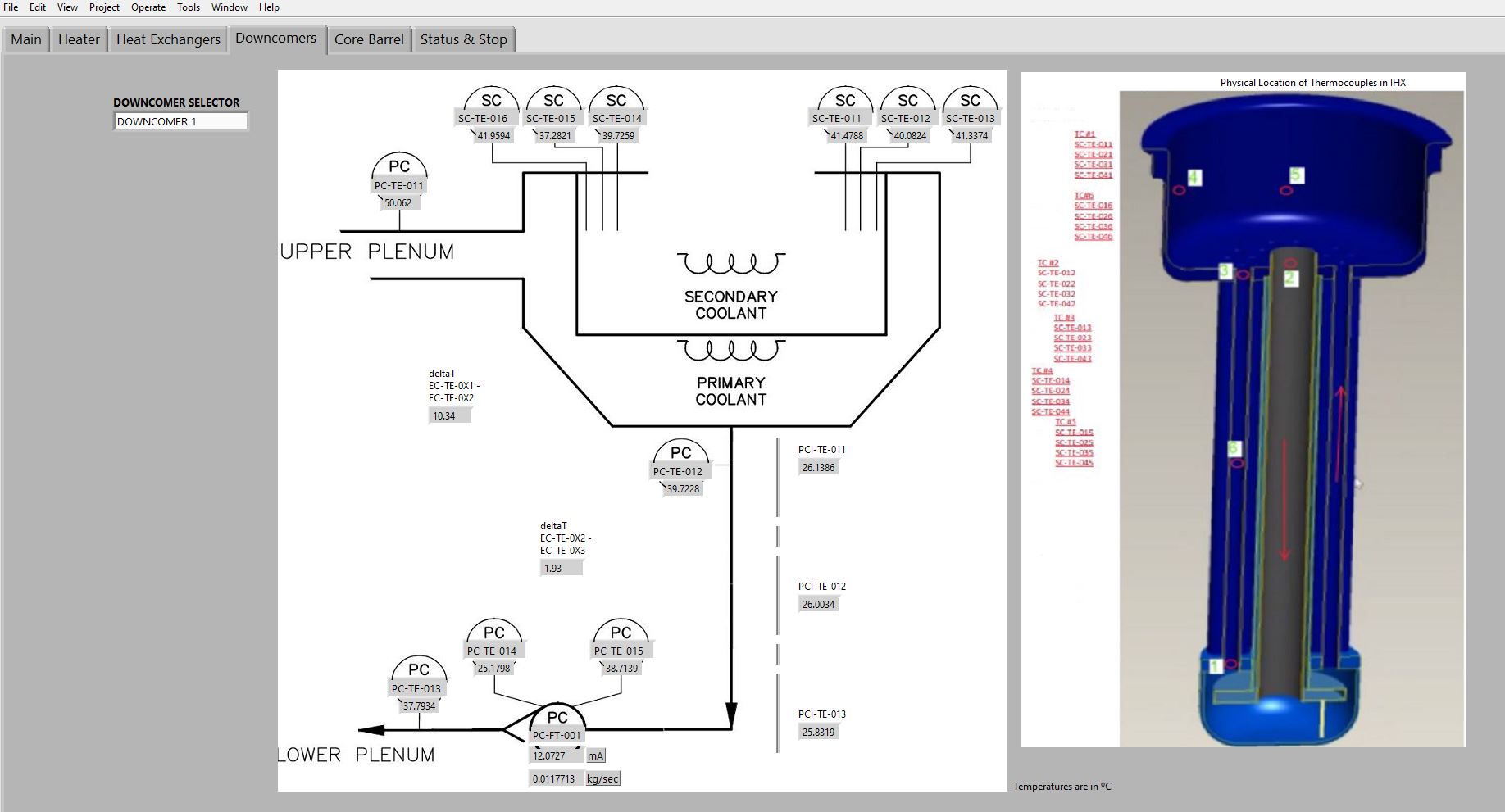The height and width of the screenshot is (812, 1505).
Task: Click the kg/sec mass flow value field
Action: tap(555, 779)
